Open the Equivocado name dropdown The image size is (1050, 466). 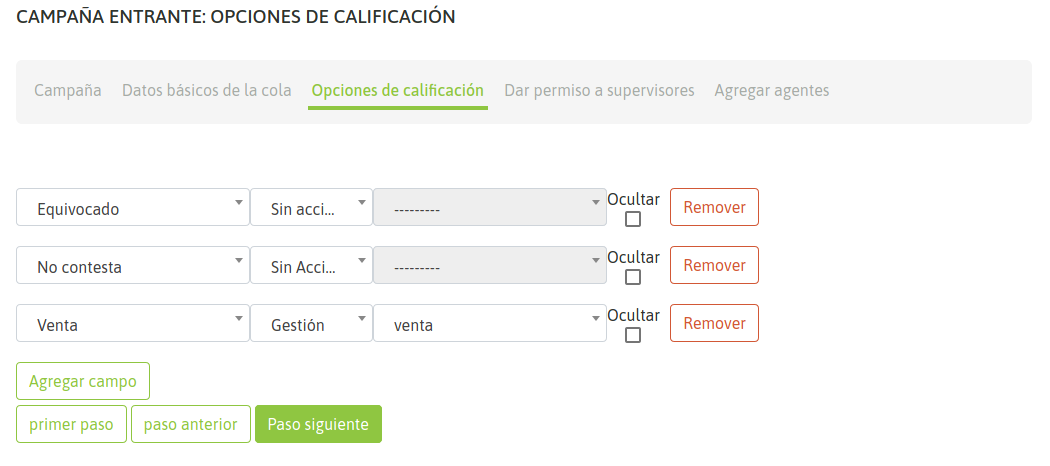tap(133, 208)
